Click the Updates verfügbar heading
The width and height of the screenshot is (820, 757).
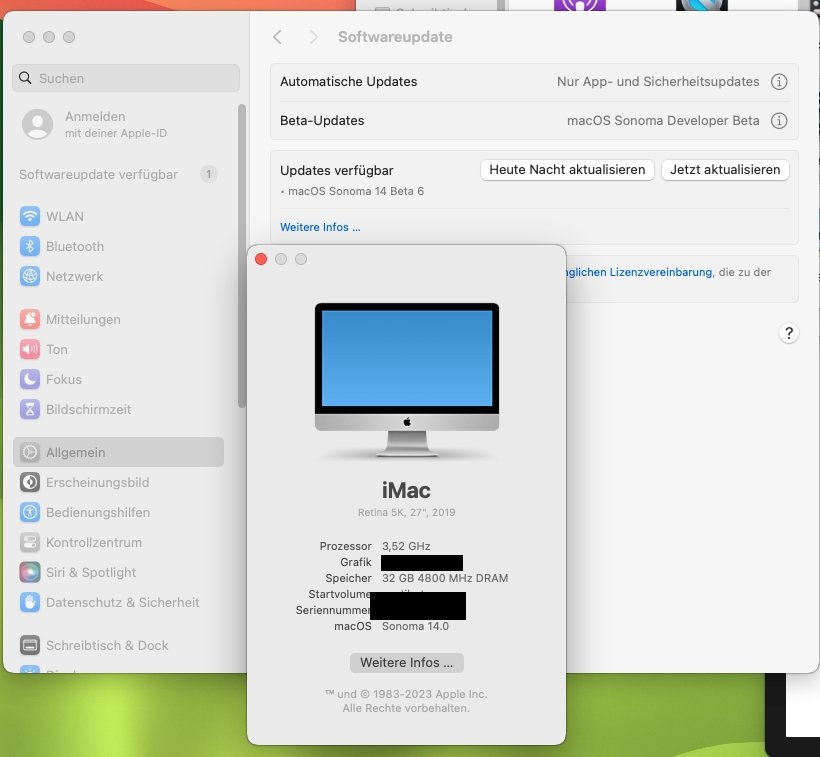(x=337, y=170)
